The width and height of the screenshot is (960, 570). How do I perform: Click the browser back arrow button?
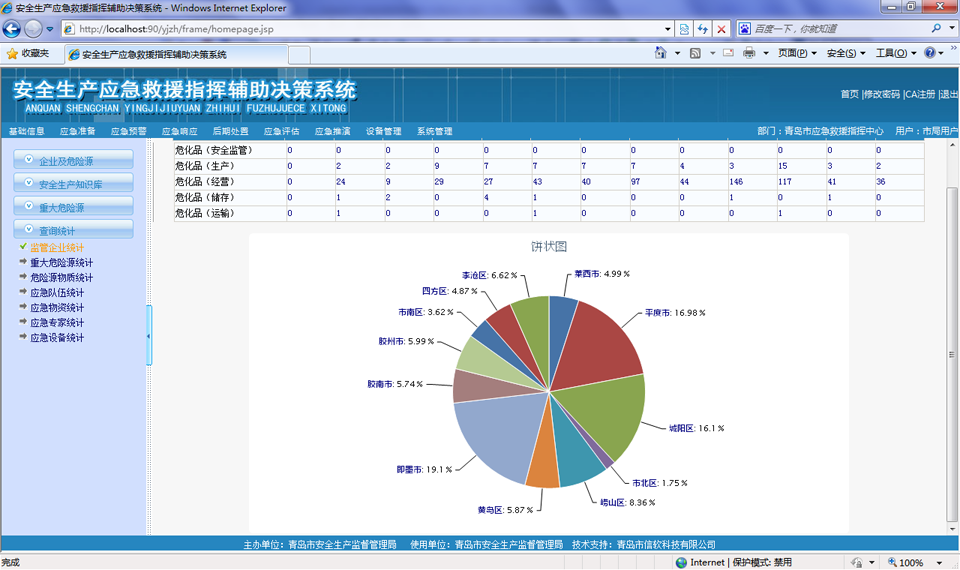[13, 29]
